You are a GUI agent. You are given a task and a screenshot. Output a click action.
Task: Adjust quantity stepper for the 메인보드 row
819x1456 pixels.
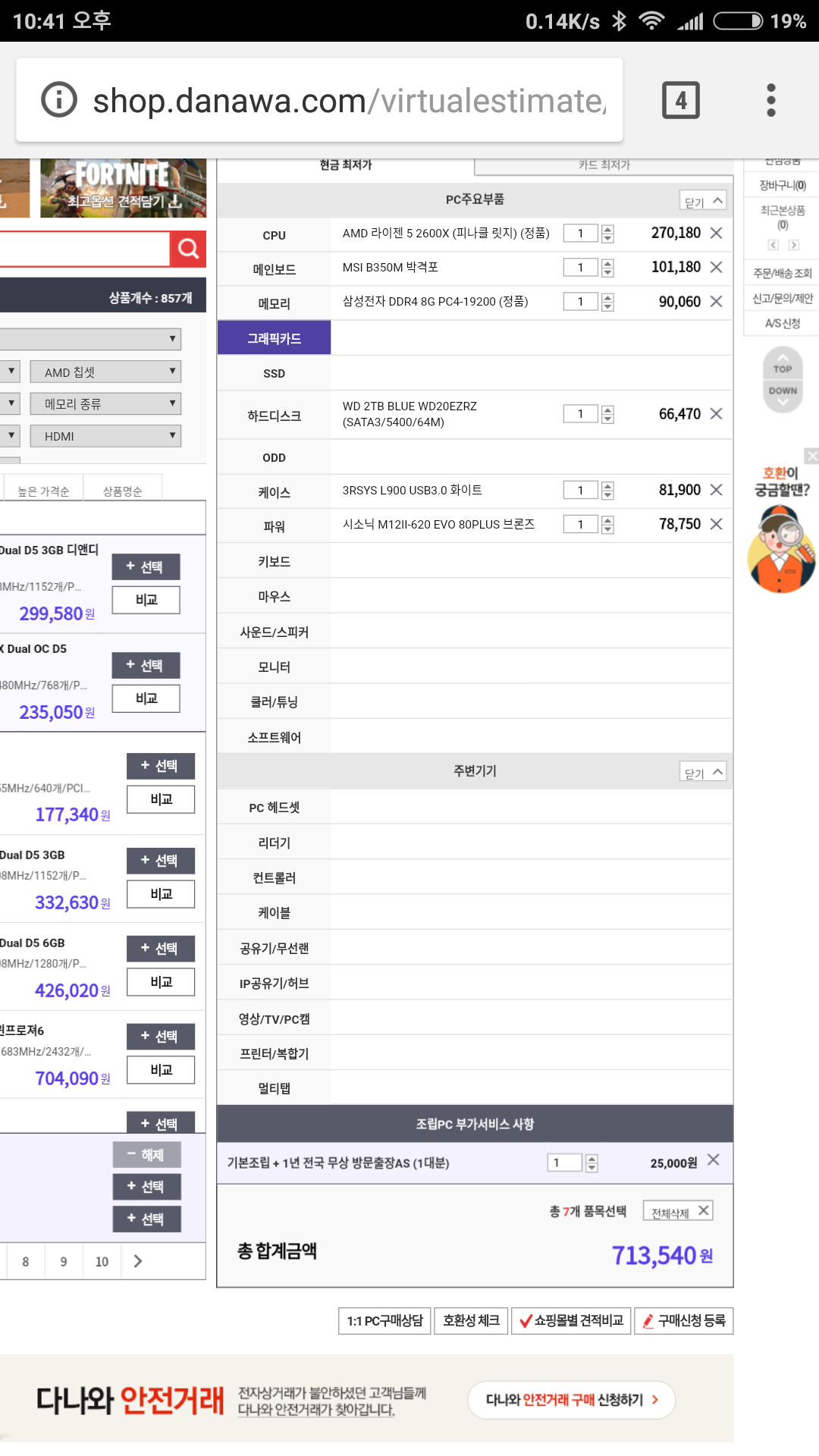[607, 268]
